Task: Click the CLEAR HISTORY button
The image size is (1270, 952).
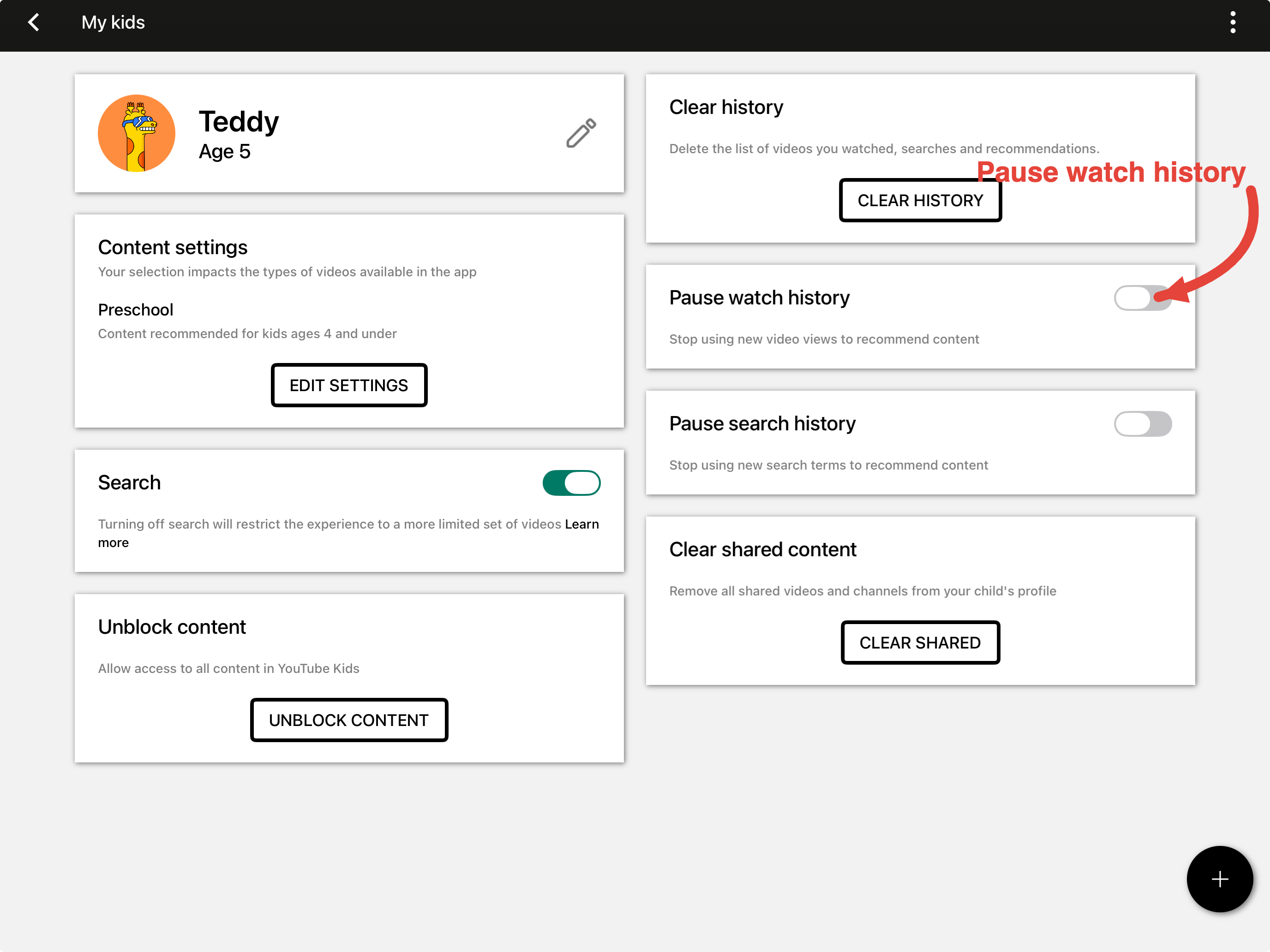Action: [x=920, y=200]
